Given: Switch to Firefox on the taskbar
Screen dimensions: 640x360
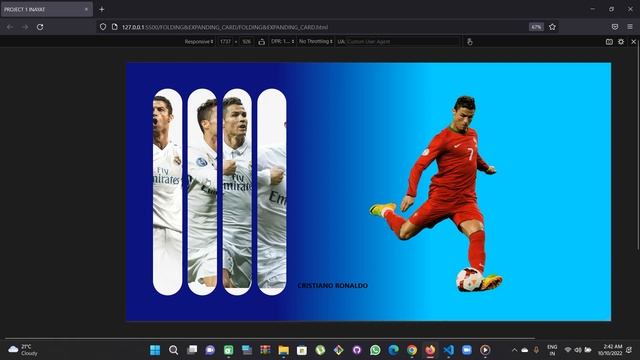Looking at the screenshot, I should click(430, 350).
